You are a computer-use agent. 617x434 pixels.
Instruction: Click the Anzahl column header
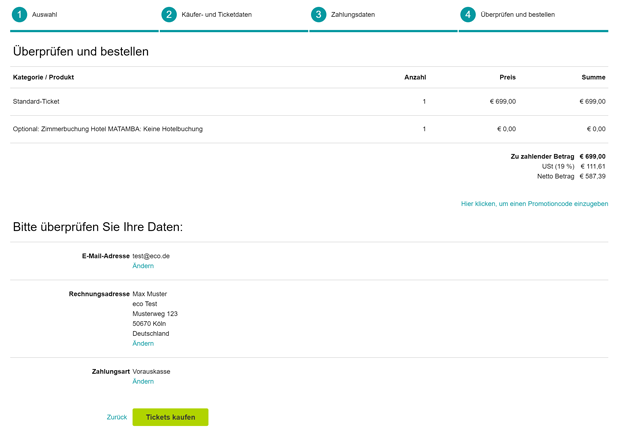coord(414,77)
